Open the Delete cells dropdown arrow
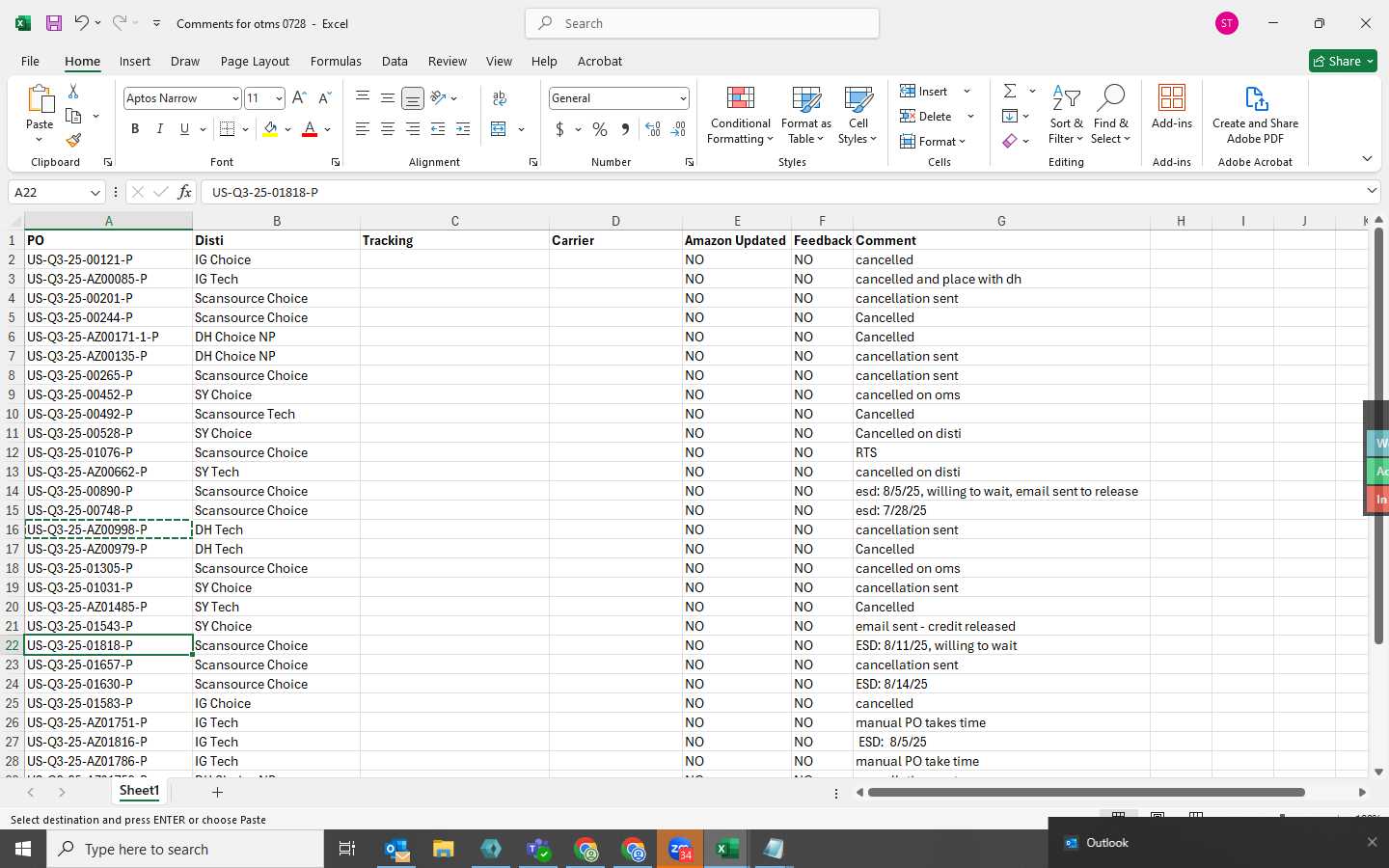The height and width of the screenshot is (868, 1389). coord(970,117)
